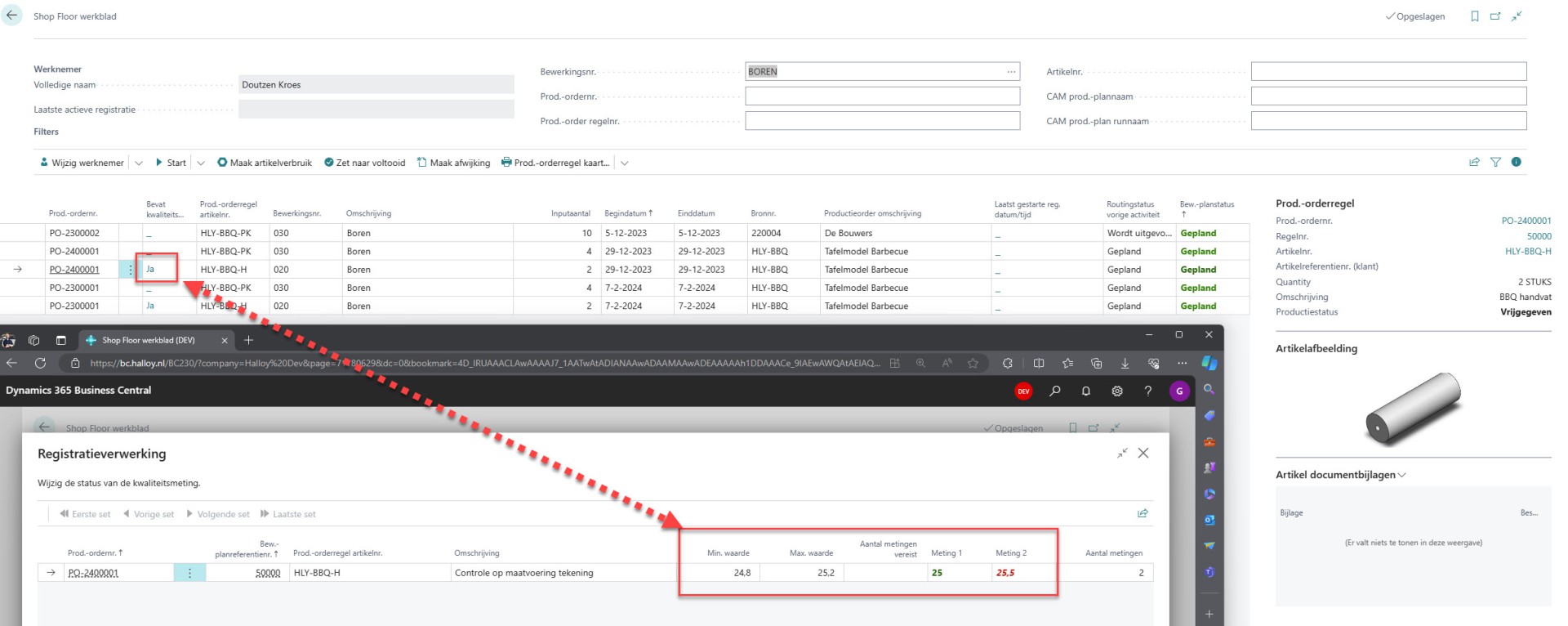Image resolution: width=1568 pixels, height=626 pixels.
Task: Click browser back arrow in Edge window
Action: pyautogui.click(x=11, y=363)
